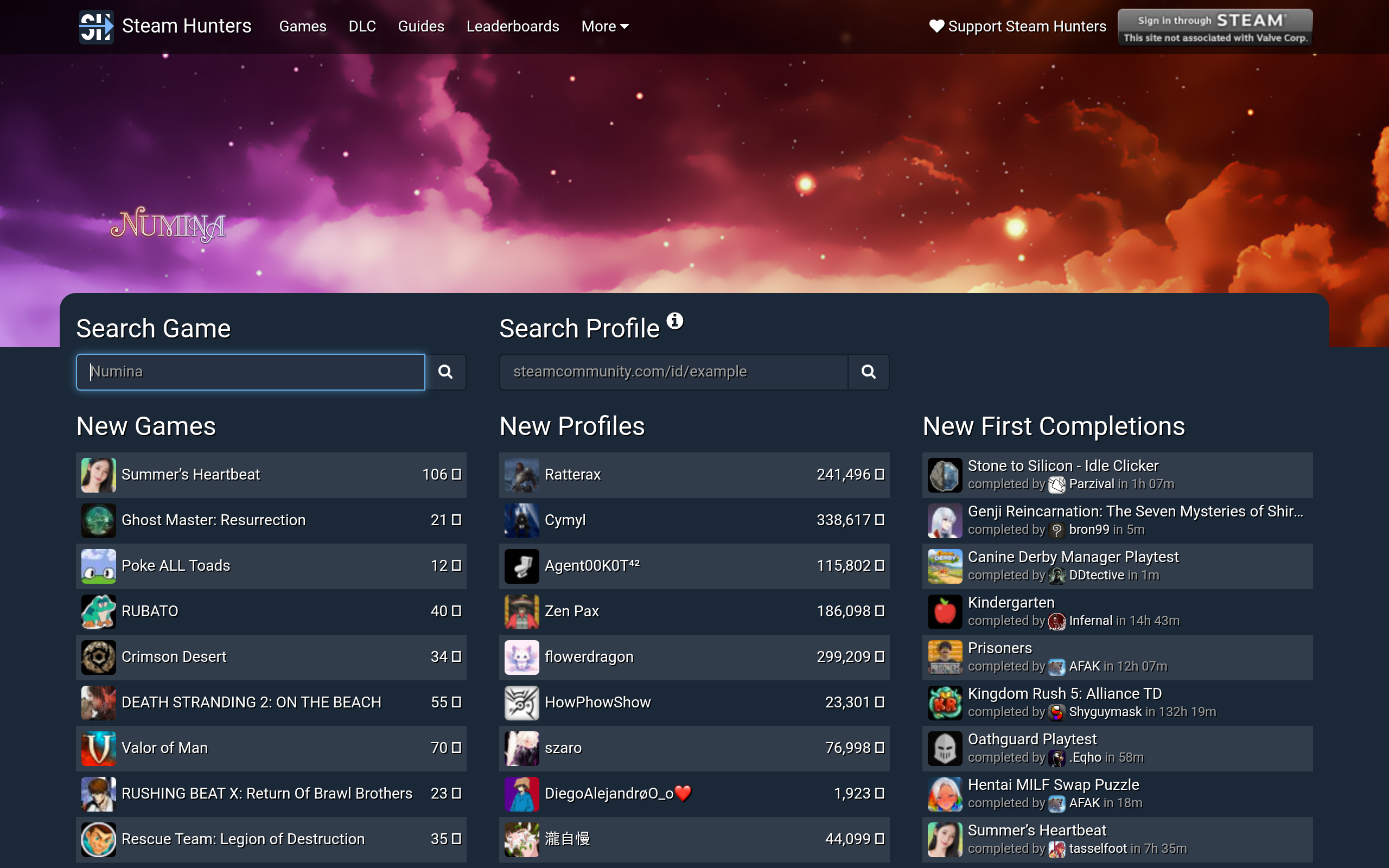The height and width of the screenshot is (868, 1389).
Task: Click the Poke ALL Toads title
Action: click(x=176, y=566)
